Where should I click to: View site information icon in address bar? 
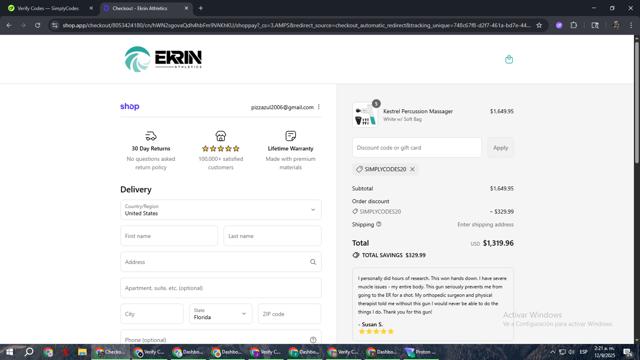coord(55,25)
